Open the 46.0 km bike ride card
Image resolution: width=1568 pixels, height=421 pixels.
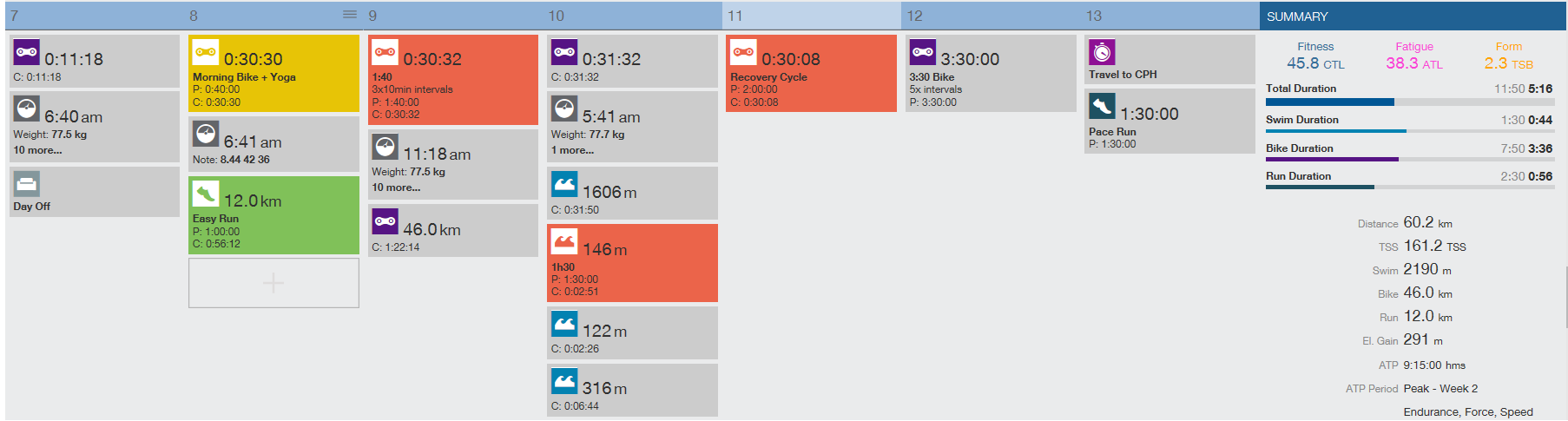coord(452,231)
